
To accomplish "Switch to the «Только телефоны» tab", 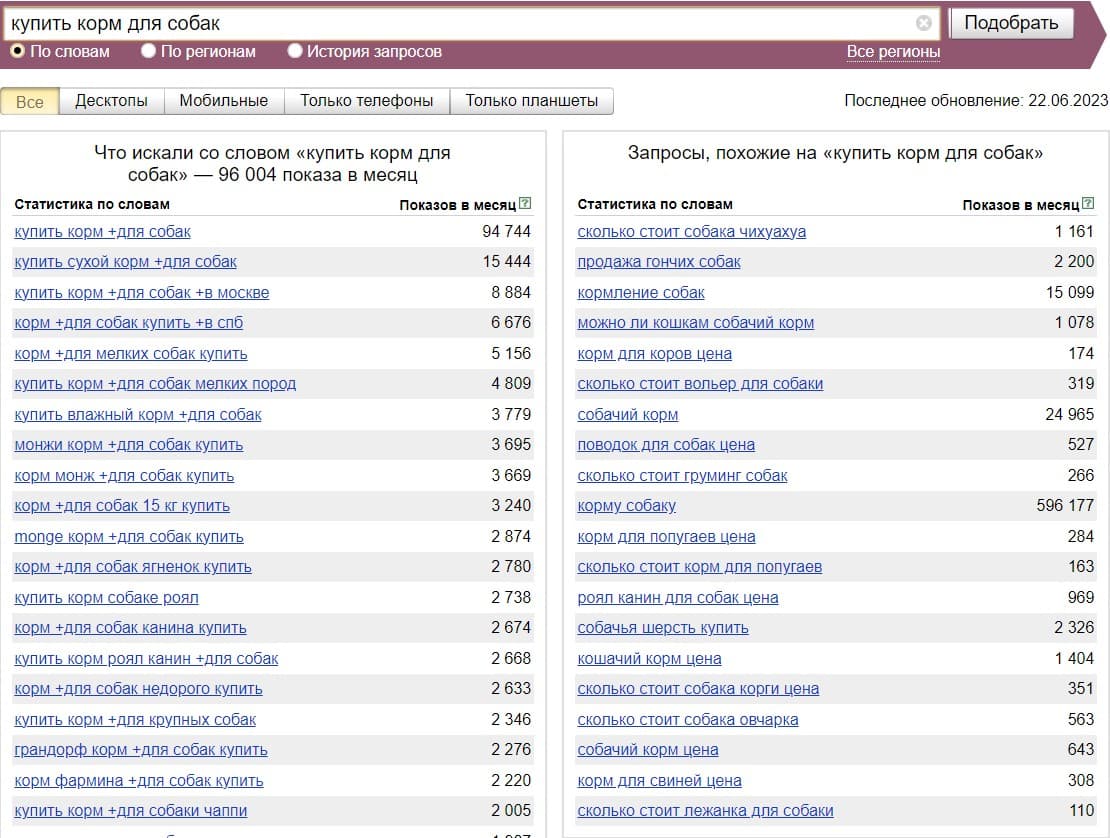I will [367, 101].
